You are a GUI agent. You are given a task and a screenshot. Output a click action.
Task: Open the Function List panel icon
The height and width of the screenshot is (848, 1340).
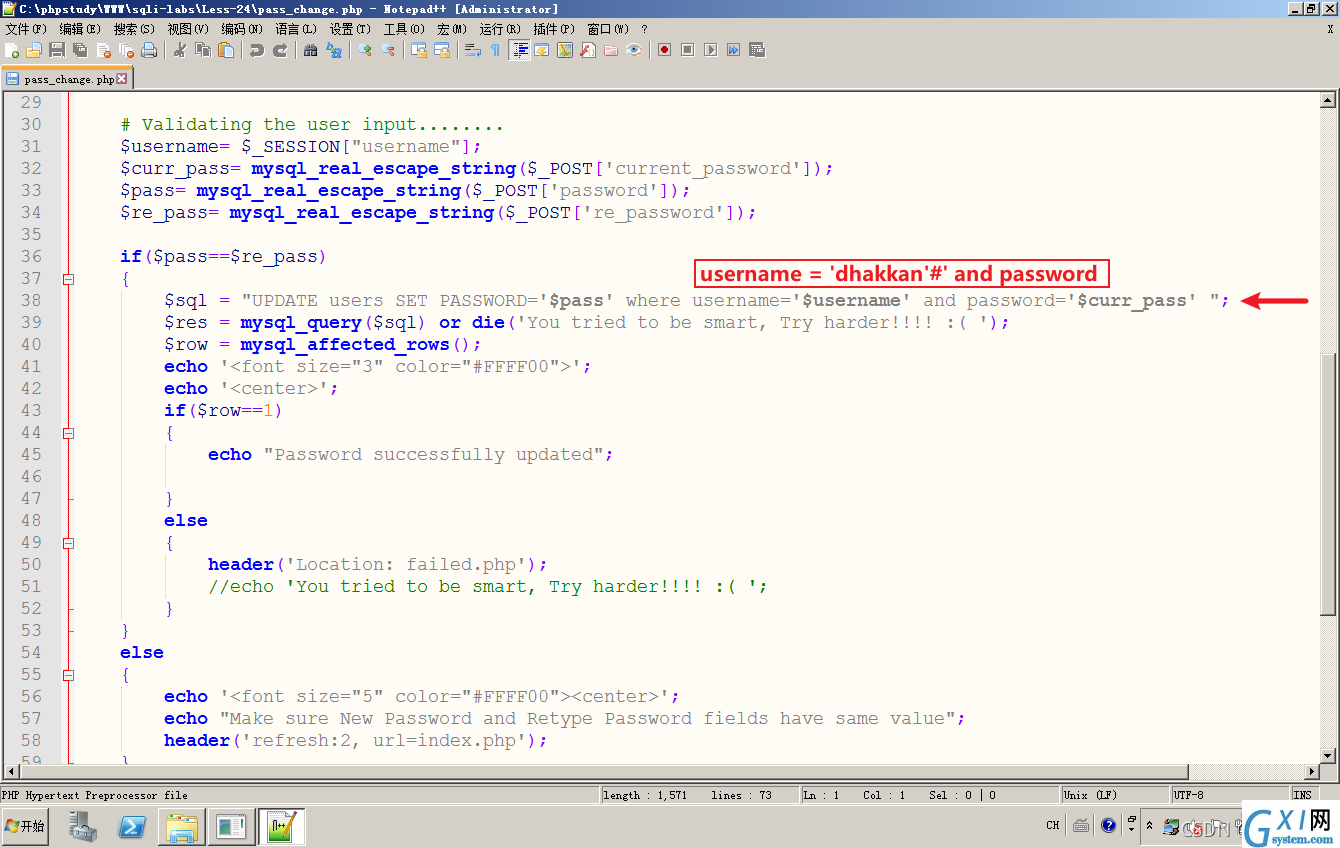(x=588, y=50)
